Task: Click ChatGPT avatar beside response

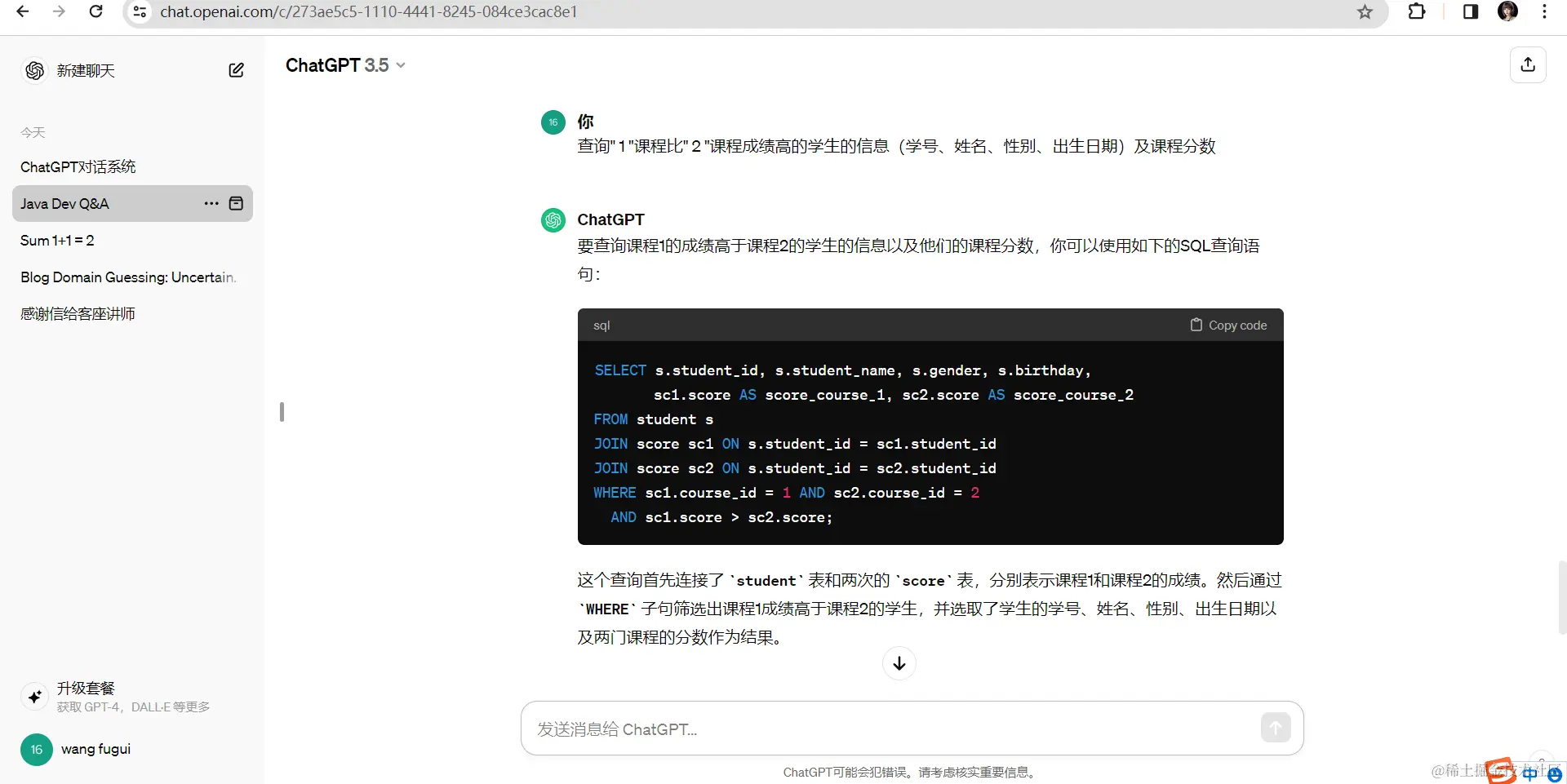Action: [x=553, y=220]
